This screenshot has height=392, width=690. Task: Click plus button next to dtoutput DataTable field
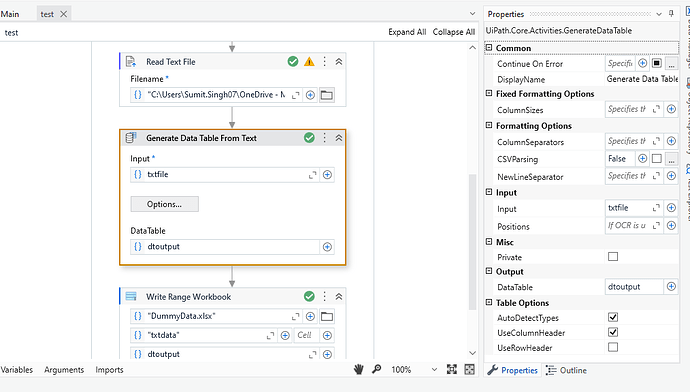[327, 247]
